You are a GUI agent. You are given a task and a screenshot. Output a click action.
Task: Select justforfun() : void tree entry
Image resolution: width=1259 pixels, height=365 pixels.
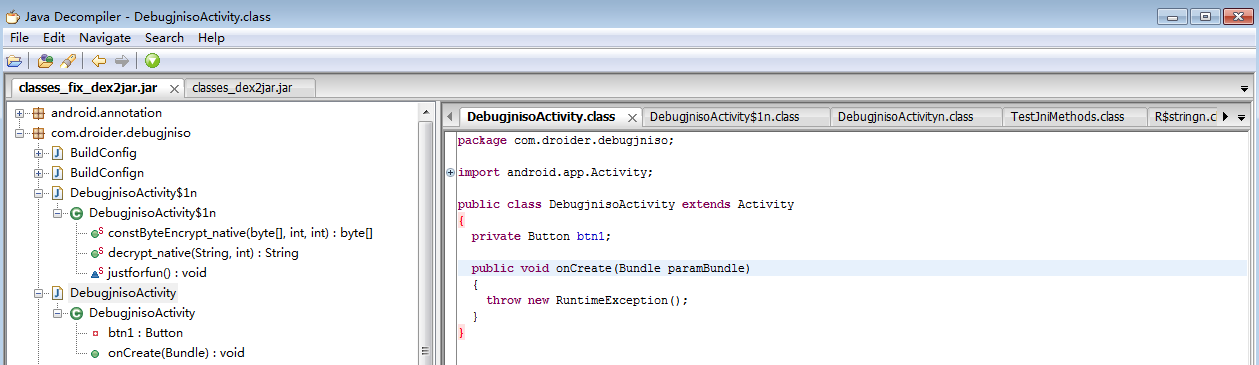157,272
